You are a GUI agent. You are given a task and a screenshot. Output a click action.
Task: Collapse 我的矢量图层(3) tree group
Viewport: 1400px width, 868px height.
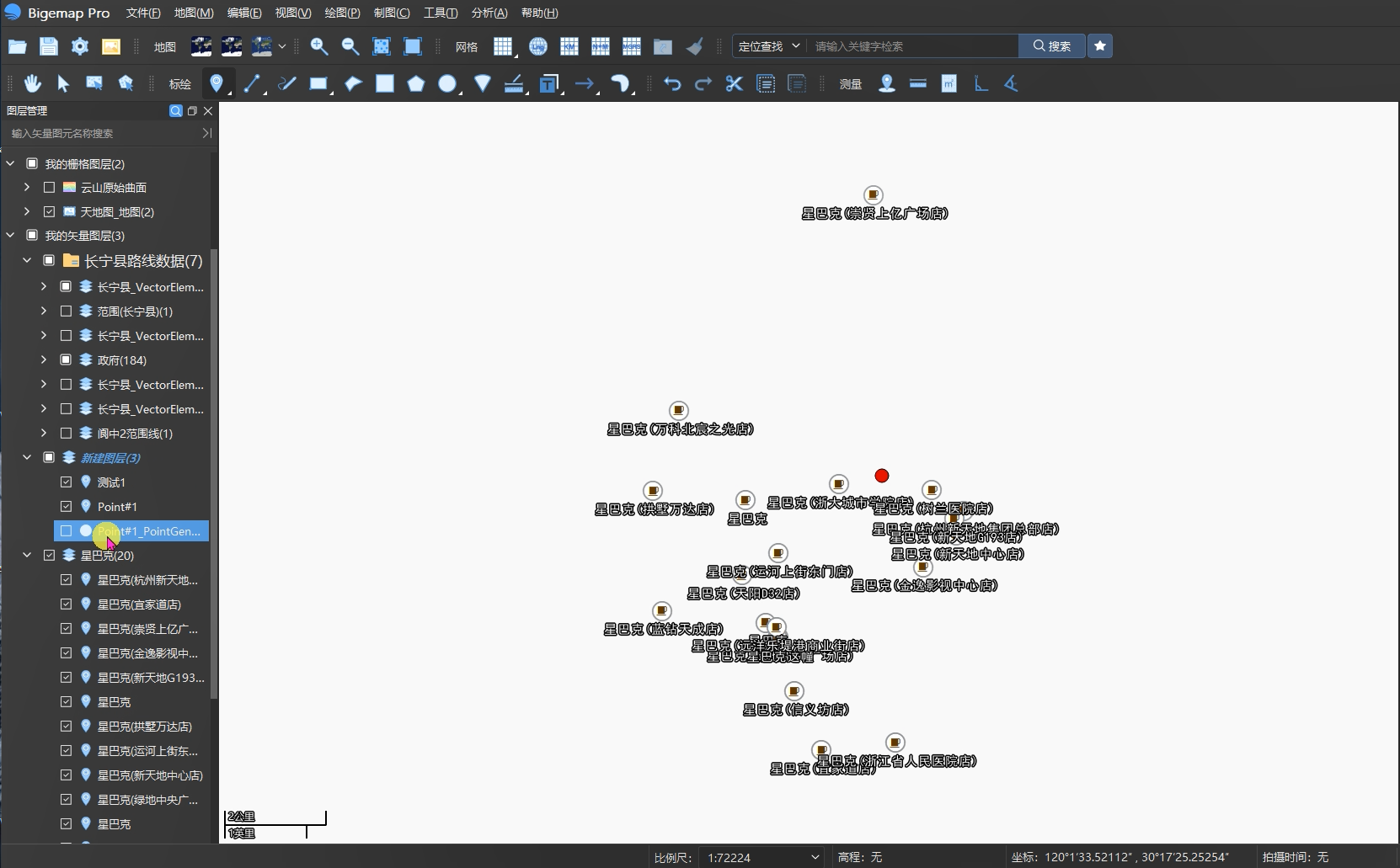pos(10,236)
